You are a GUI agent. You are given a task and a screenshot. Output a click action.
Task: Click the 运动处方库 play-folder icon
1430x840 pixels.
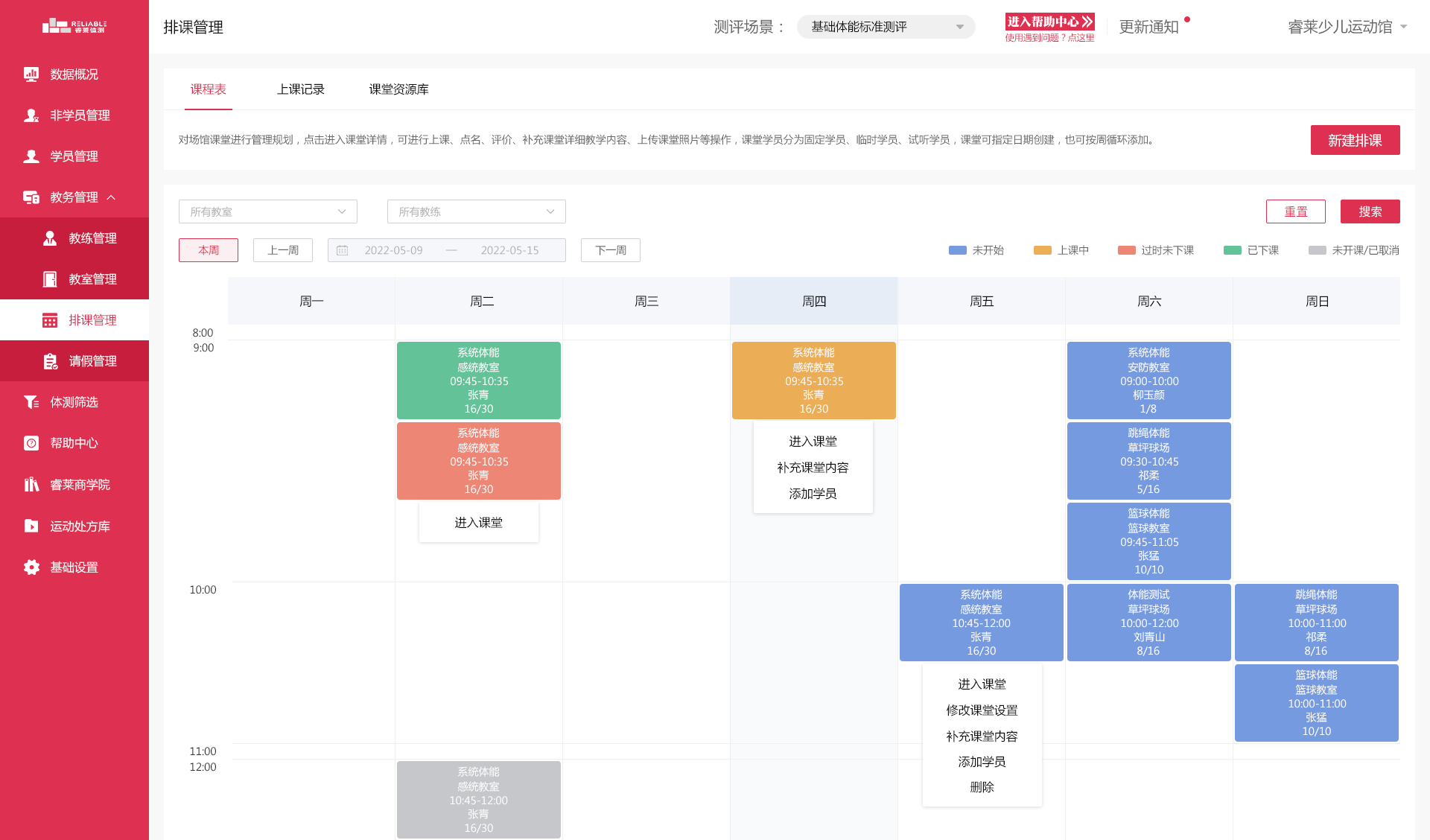31,526
